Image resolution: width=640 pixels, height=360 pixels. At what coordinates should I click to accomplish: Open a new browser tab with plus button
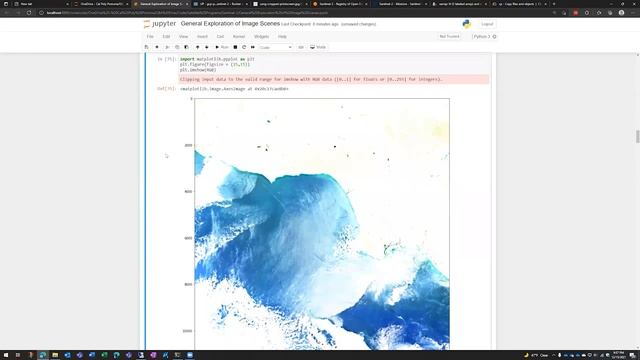click(554, 4)
